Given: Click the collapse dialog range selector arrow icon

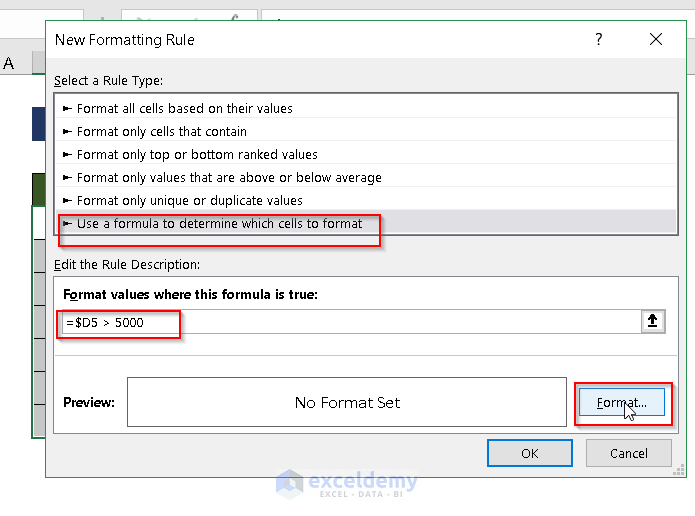Looking at the screenshot, I should [652, 321].
